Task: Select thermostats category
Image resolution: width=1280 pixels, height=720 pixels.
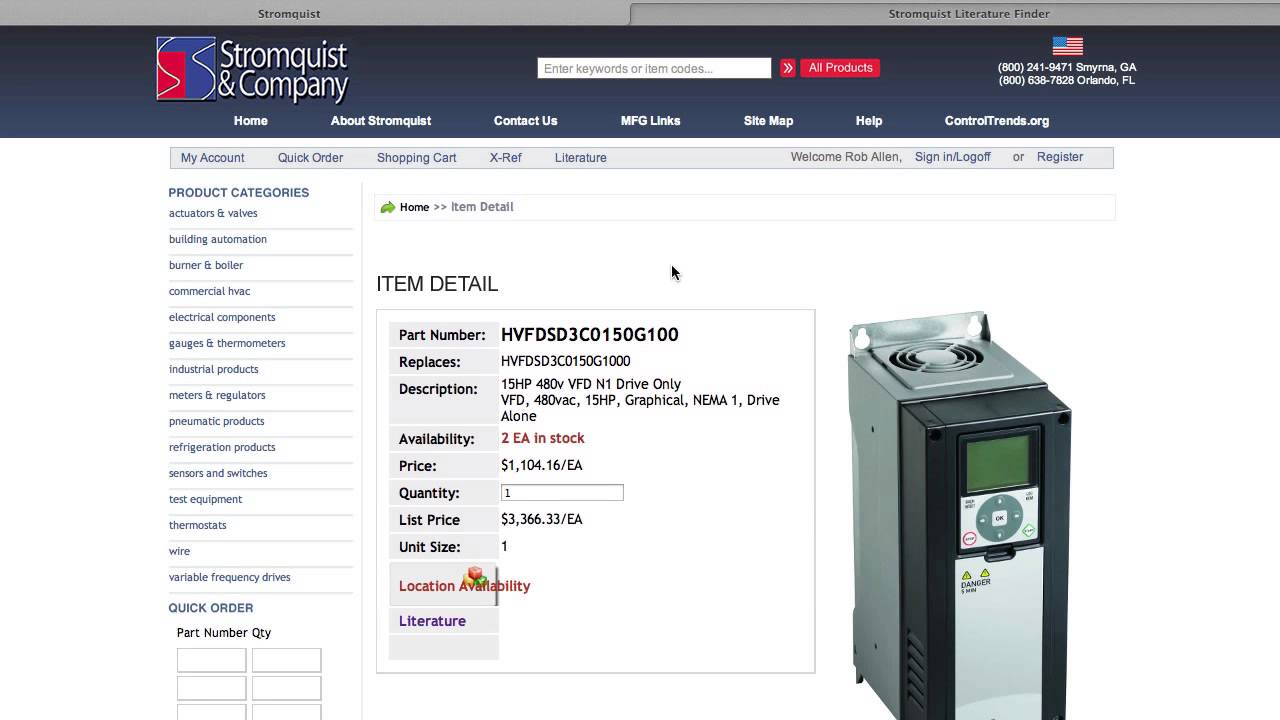Action: [x=197, y=525]
